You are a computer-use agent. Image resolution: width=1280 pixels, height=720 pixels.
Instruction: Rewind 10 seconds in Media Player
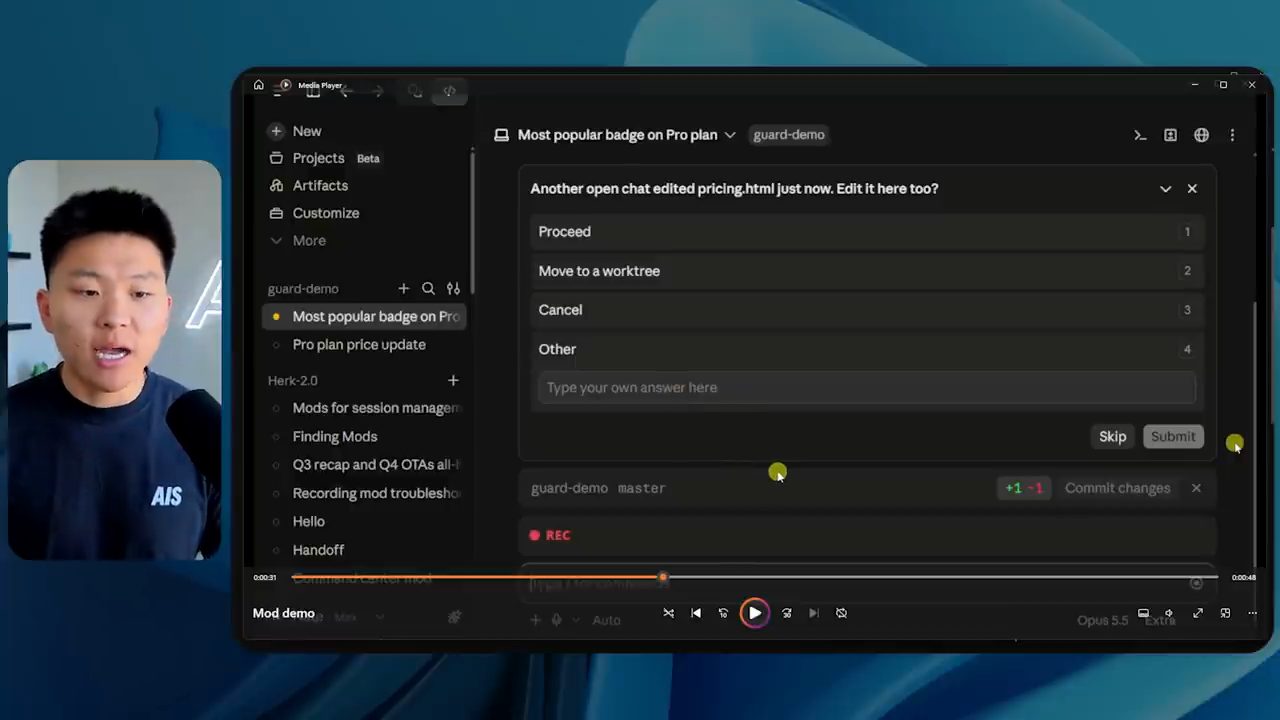coord(723,613)
